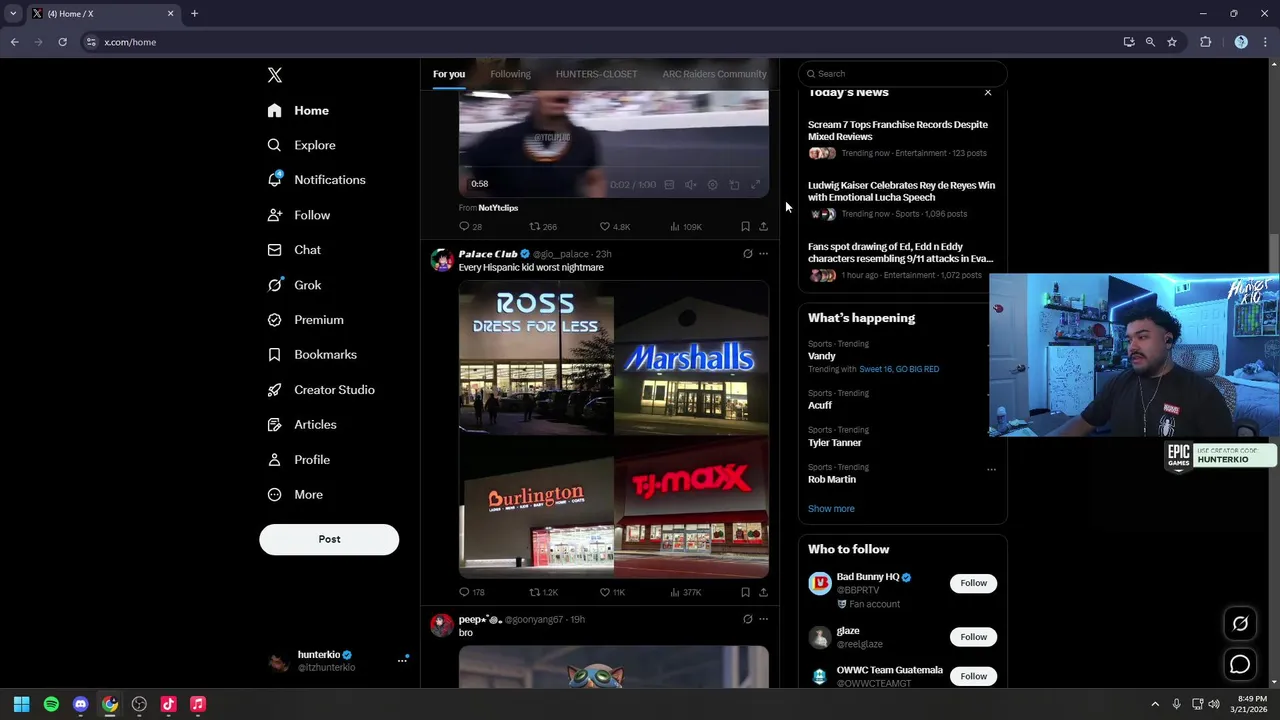Switch to ARC Raiders Community tab
The height and width of the screenshot is (720, 1280).
714,74
